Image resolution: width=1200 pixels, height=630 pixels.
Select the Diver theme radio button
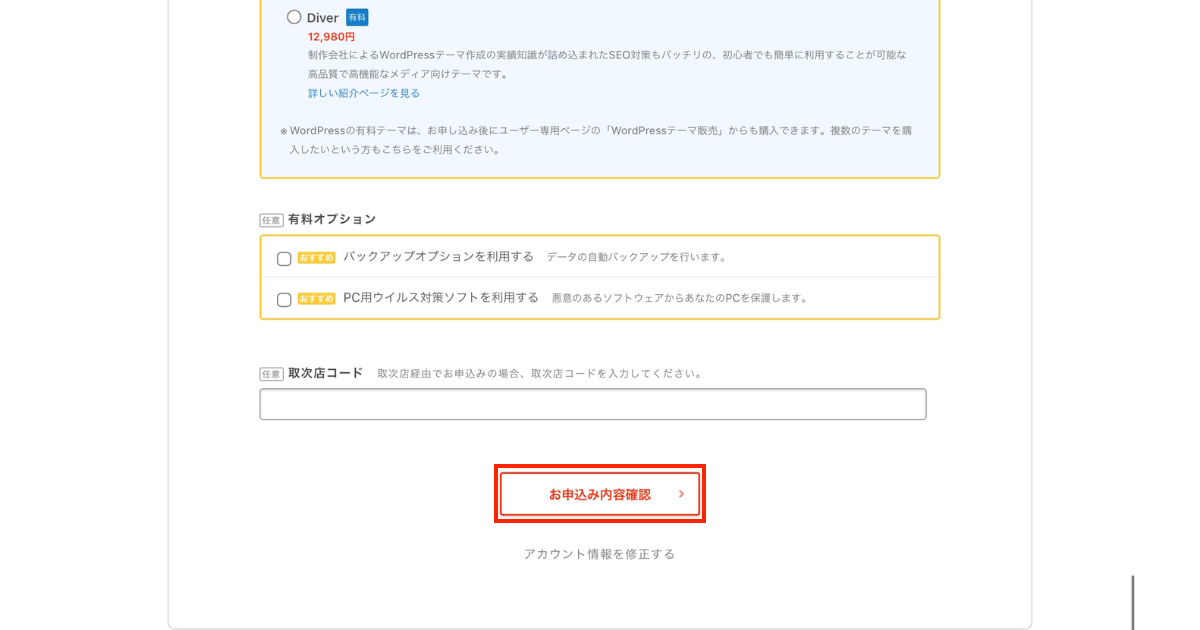[294, 17]
